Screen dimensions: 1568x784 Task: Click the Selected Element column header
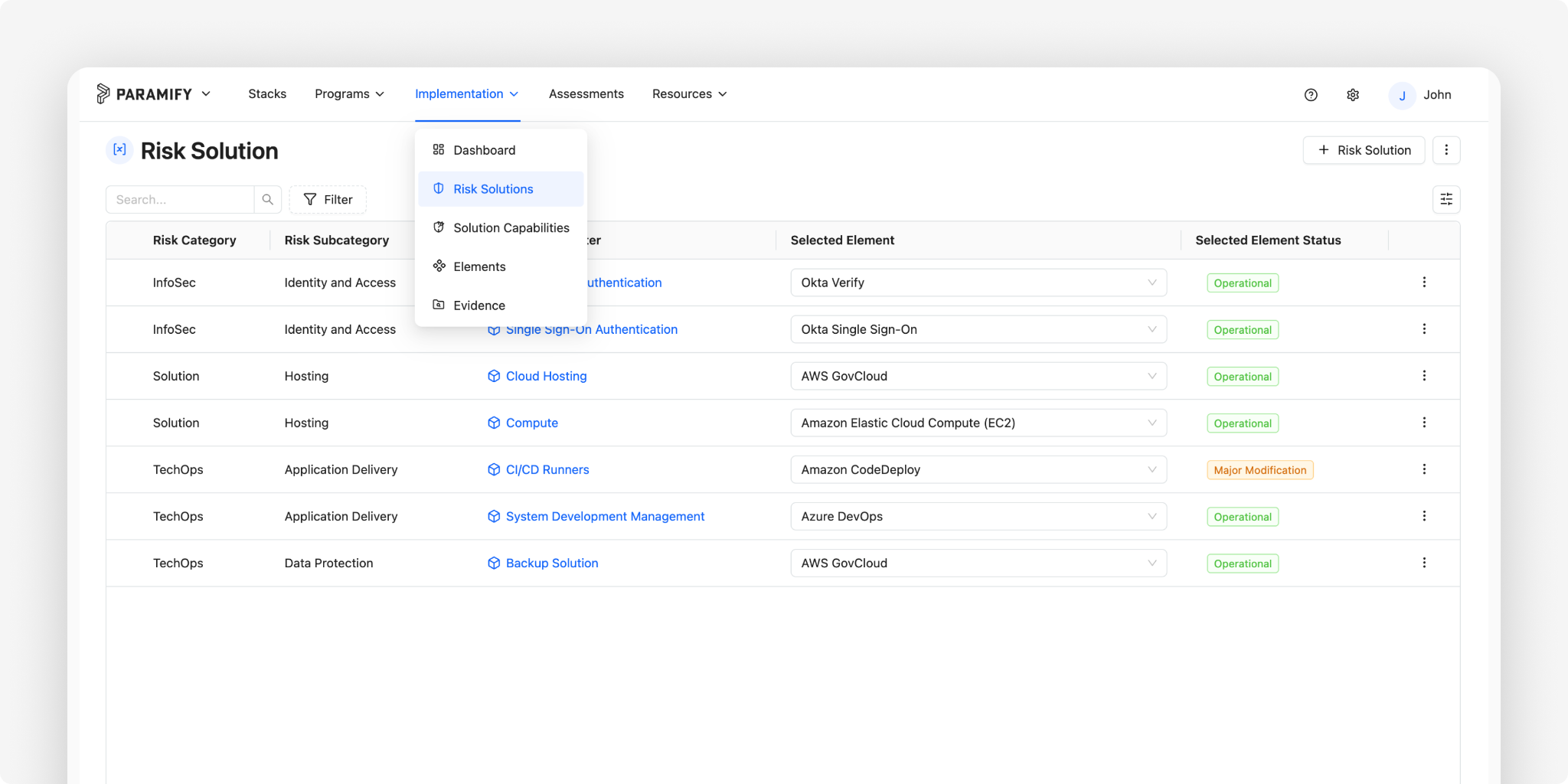click(842, 240)
